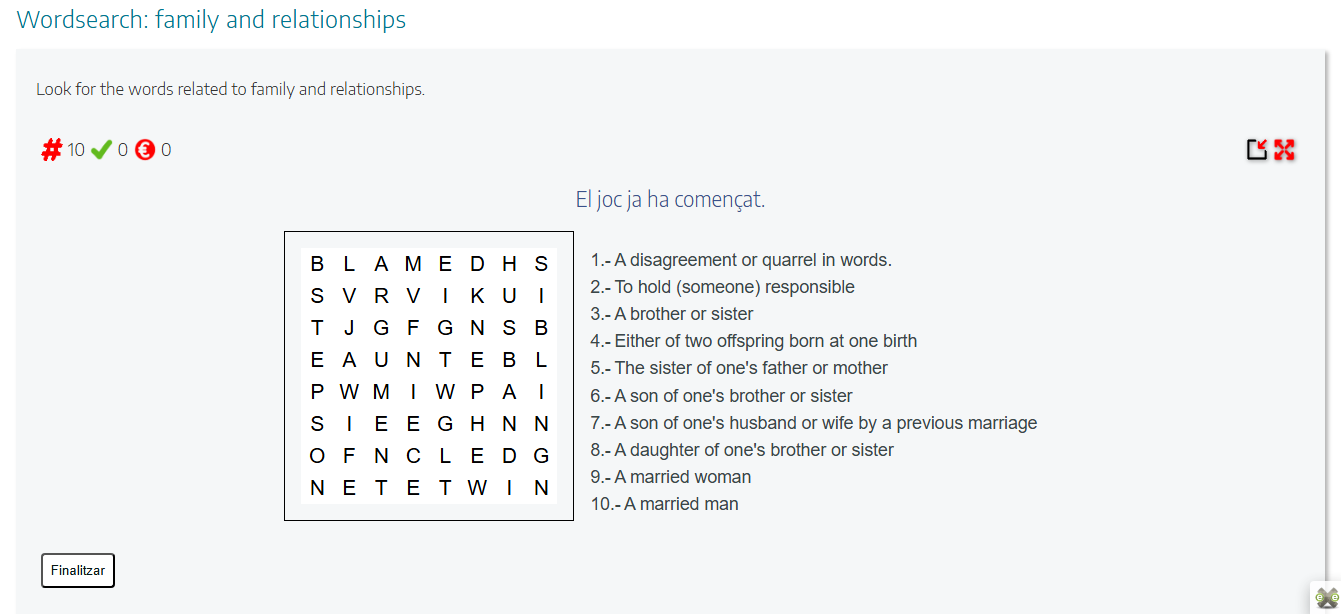
Task: Click the green checkmark hits icon
Action: 101,150
